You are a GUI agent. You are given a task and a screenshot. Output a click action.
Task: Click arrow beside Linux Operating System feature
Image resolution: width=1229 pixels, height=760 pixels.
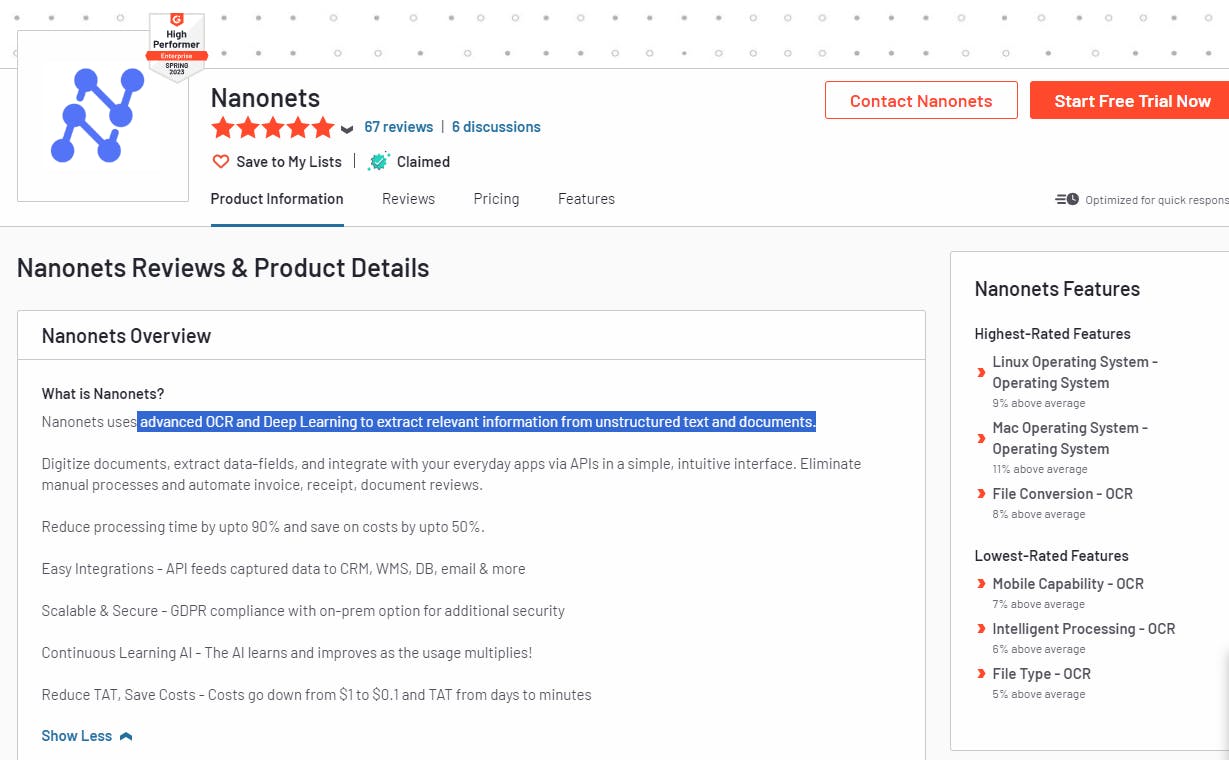[981, 373]
